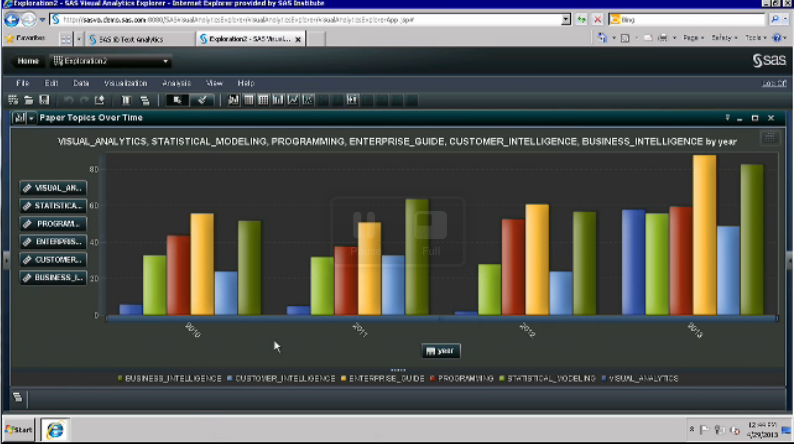Screen dimensions: 794x444
Task: Click the export icon in toolbar
Action: [99, 100]
